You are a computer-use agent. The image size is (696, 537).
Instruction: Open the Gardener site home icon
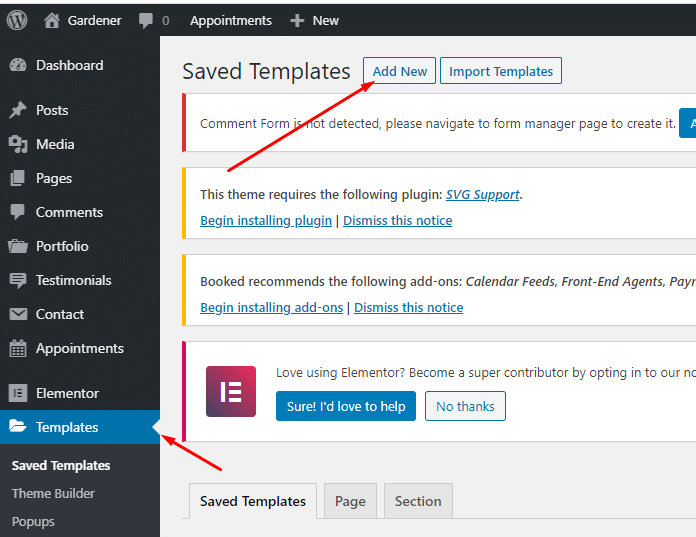(x=51, y=20)
